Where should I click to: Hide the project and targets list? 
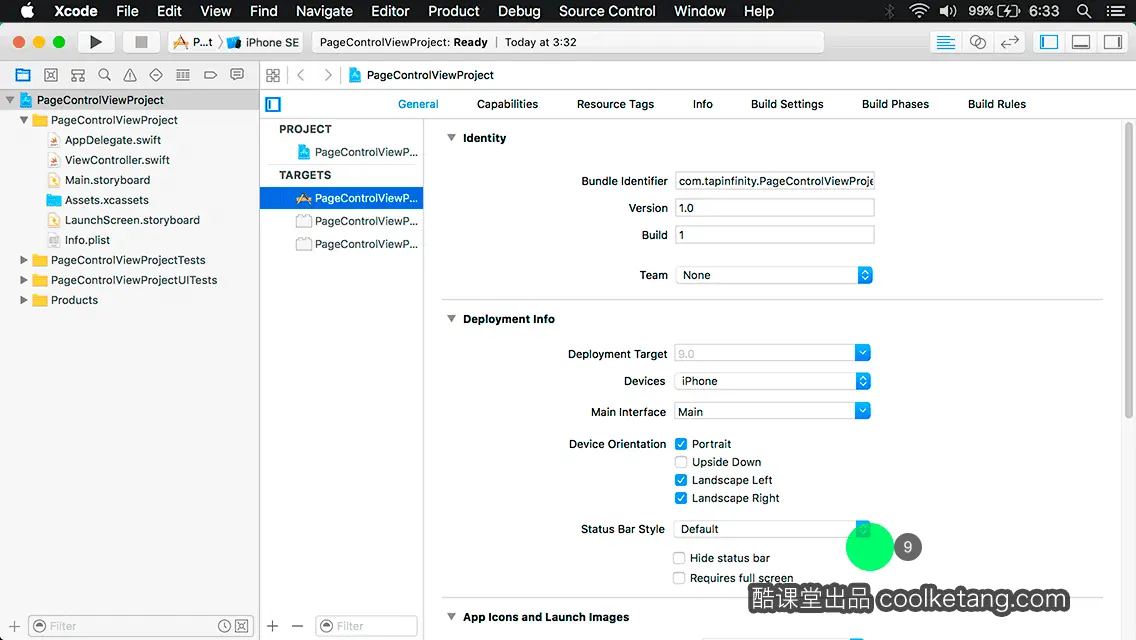pyautogui.click(x=273, y=104)
